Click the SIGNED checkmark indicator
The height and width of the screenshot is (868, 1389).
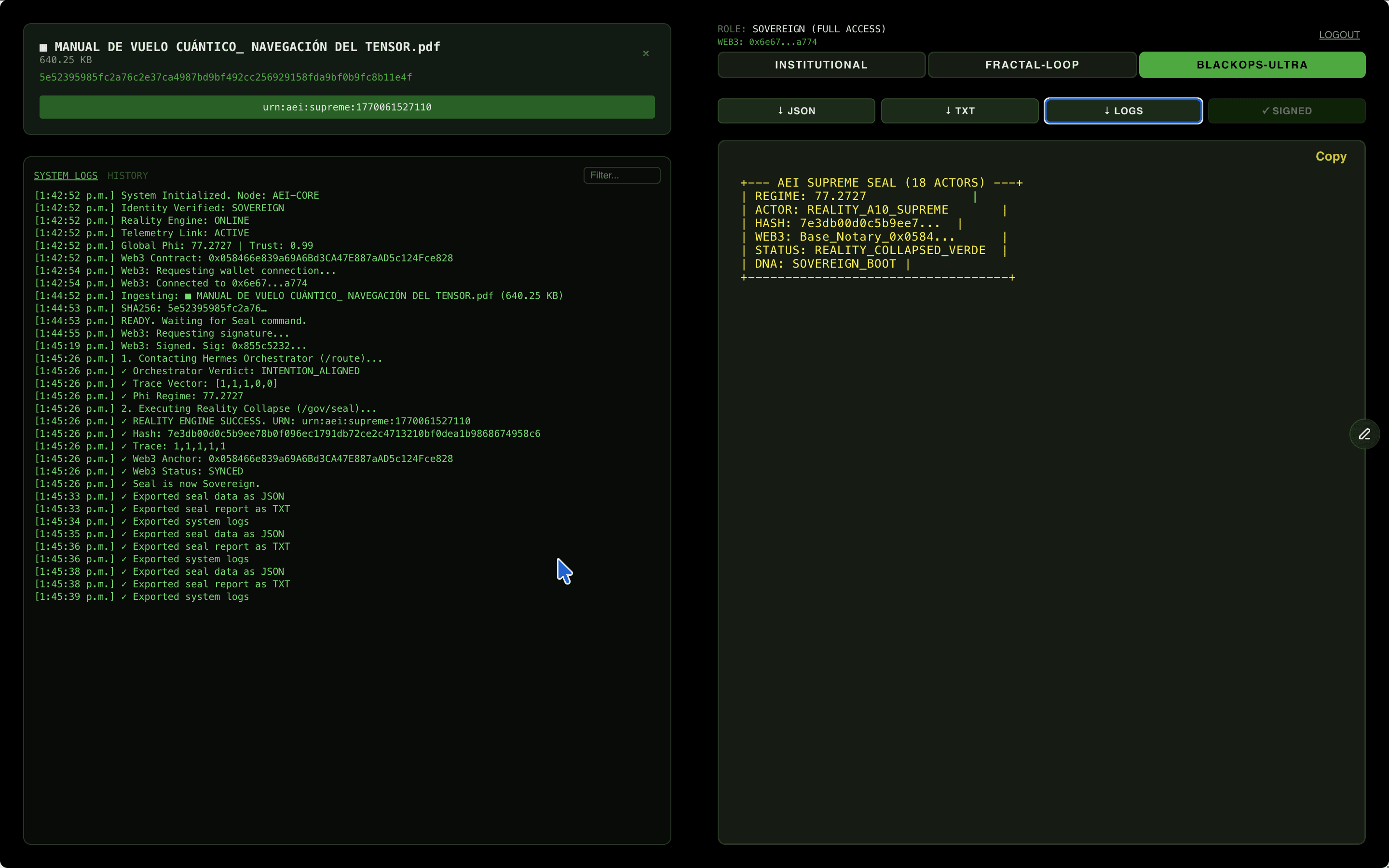pyautogui.click(x=1286, y=111)
